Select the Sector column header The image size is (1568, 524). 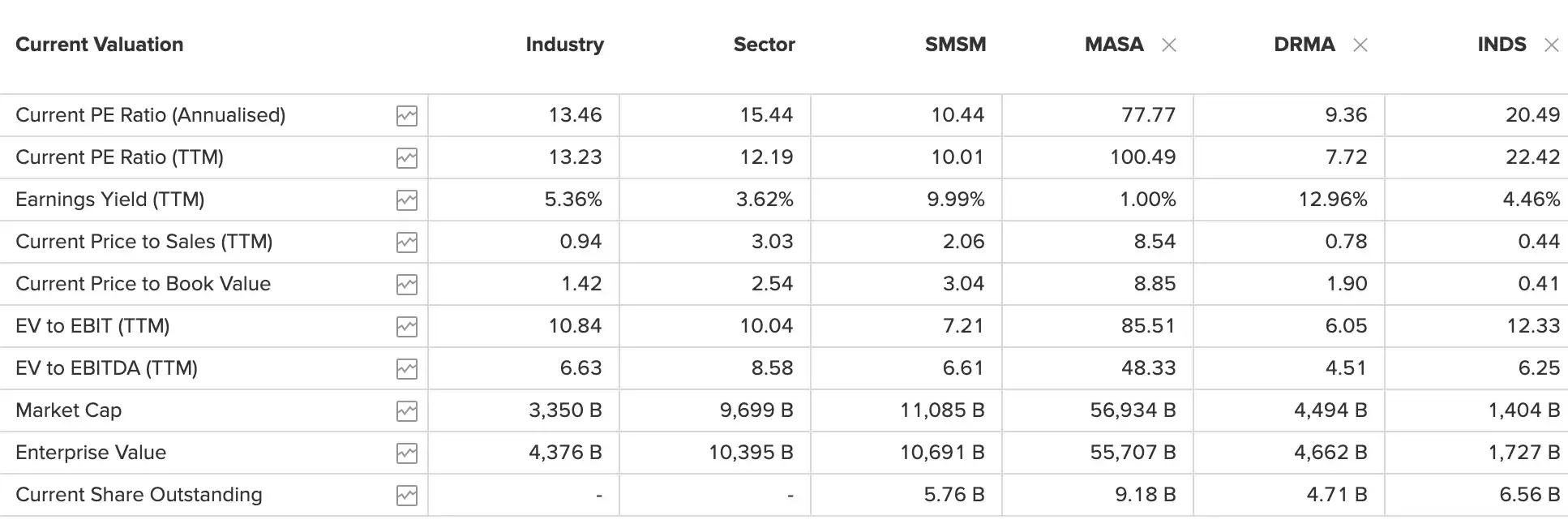pyautogui.click(x=764, y=45)
